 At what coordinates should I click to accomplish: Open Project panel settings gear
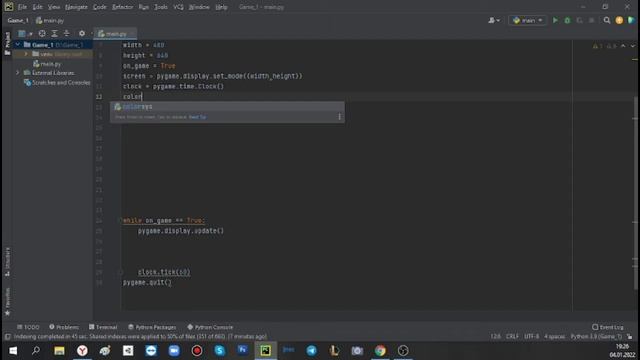(x=82, y=33)
